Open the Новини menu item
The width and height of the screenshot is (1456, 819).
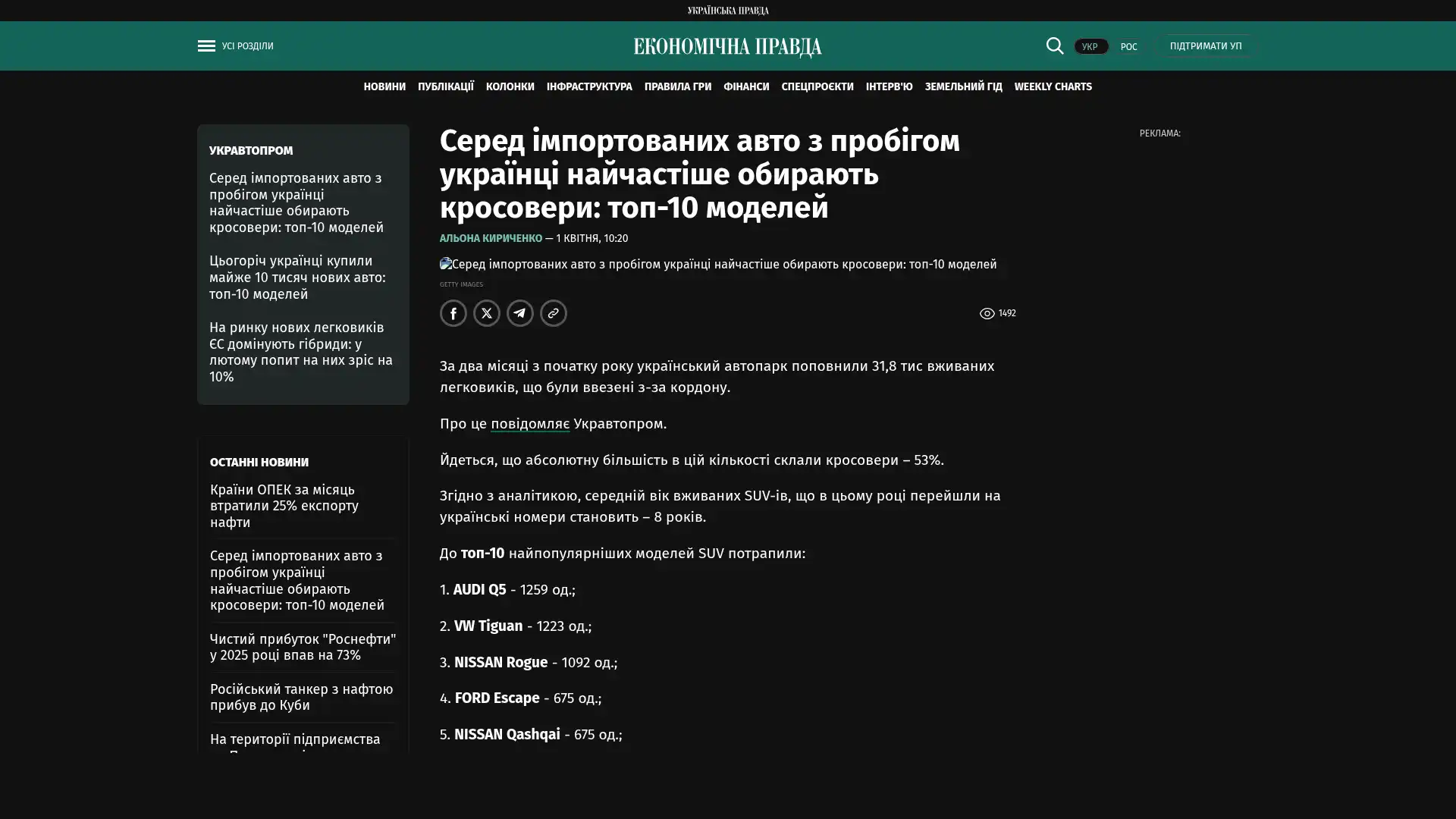tap(384, 86)
